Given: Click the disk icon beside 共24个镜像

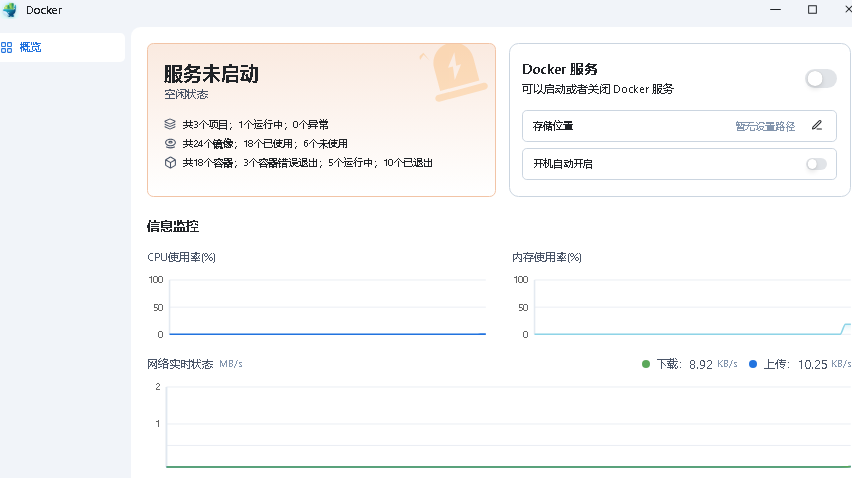Looking at the screenshot, I should coord(170,143).
